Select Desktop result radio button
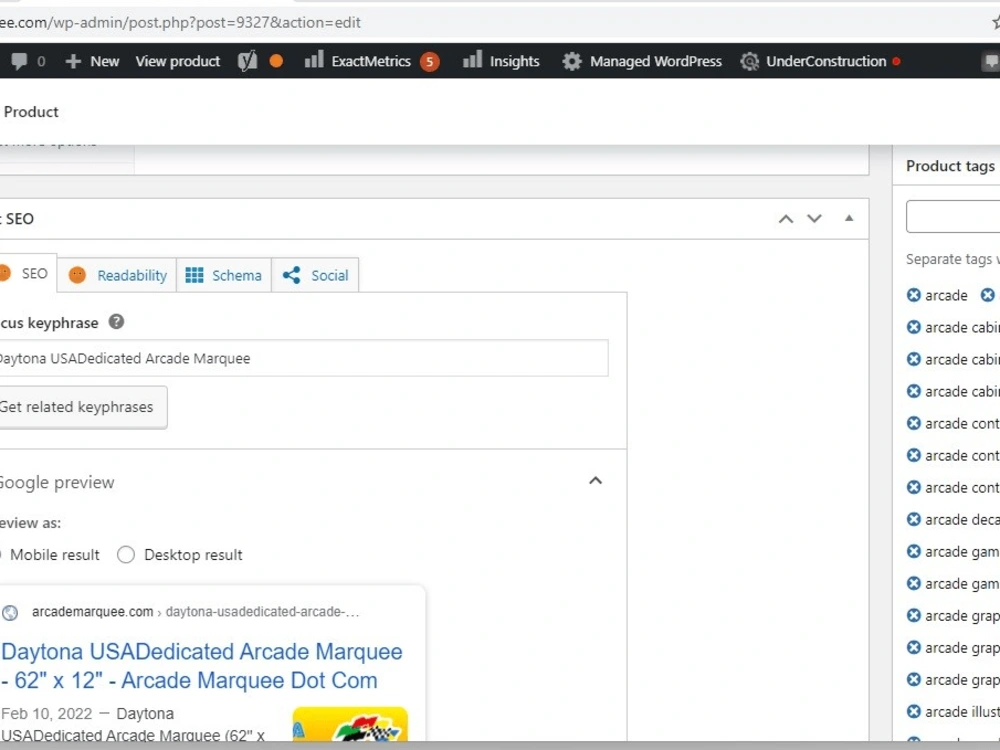1000x750 pixels. pos(126,555)
